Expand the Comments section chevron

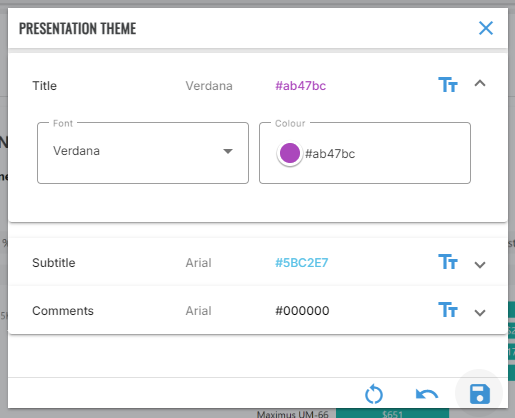(480, 313)
